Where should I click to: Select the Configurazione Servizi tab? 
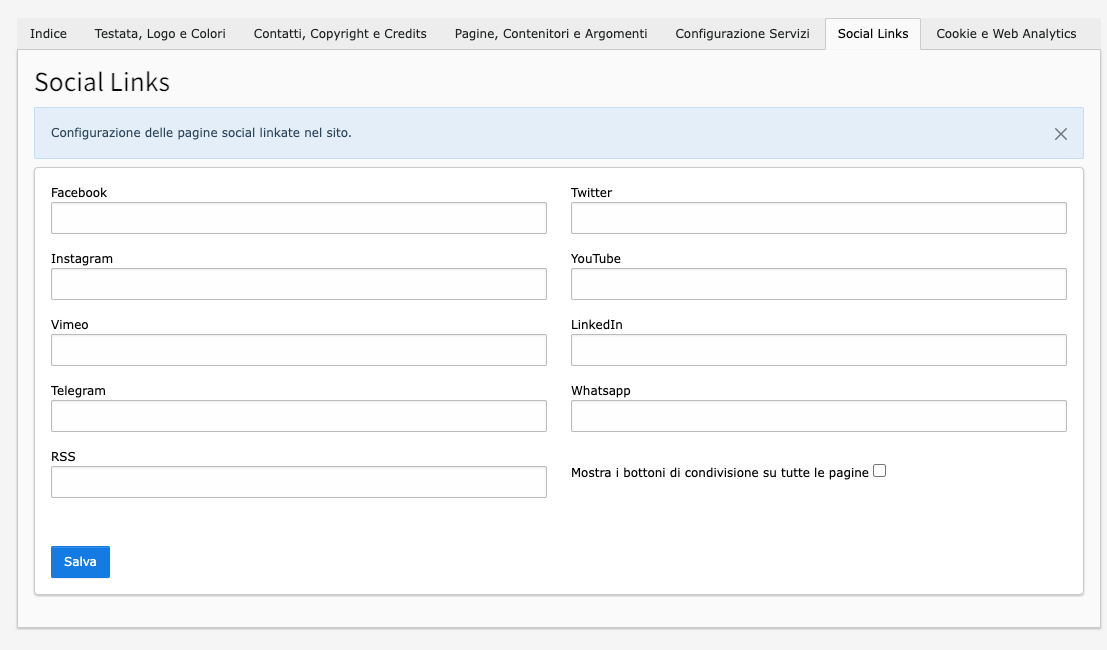742,34
